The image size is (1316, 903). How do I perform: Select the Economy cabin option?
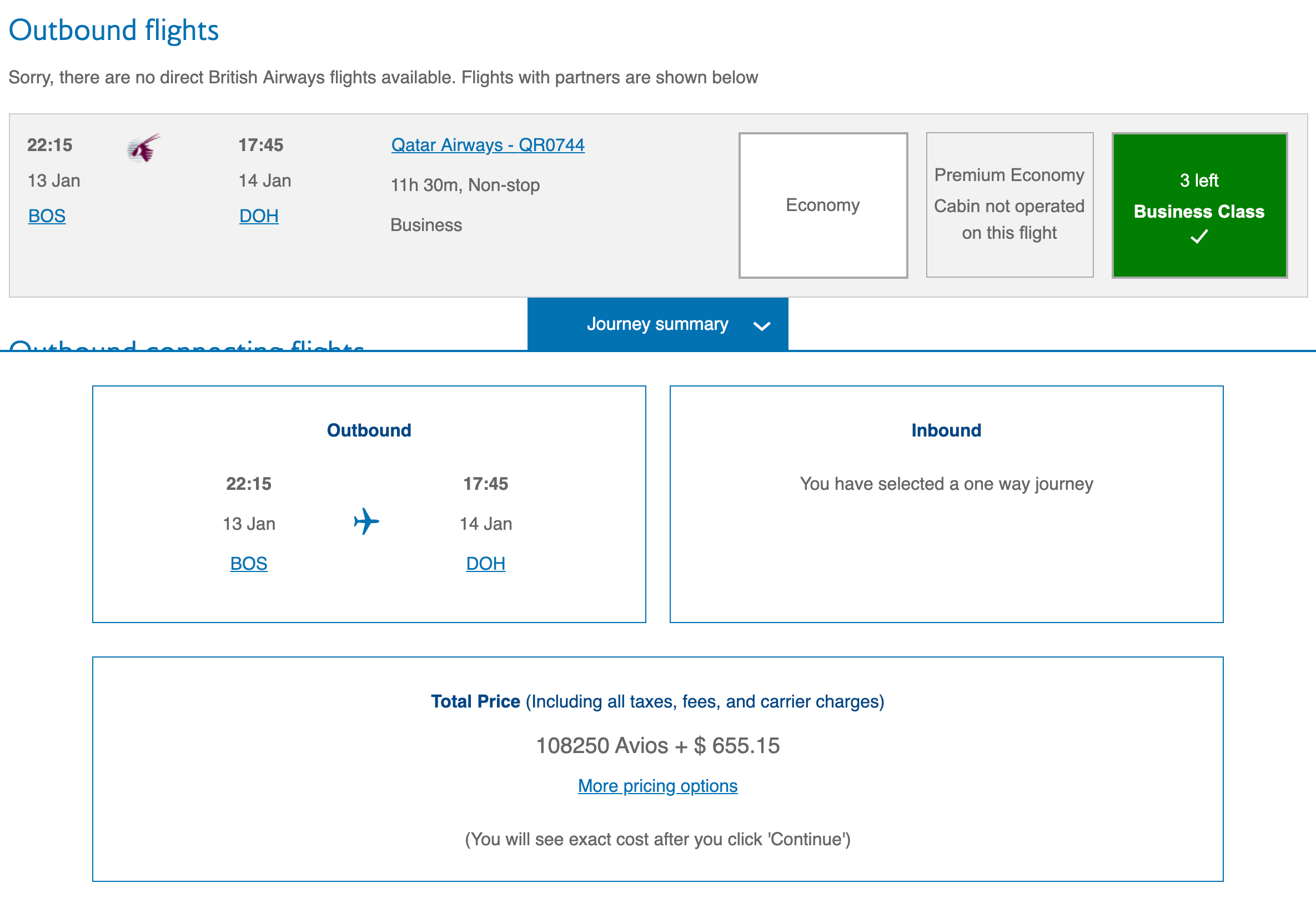tap(823, 205)
